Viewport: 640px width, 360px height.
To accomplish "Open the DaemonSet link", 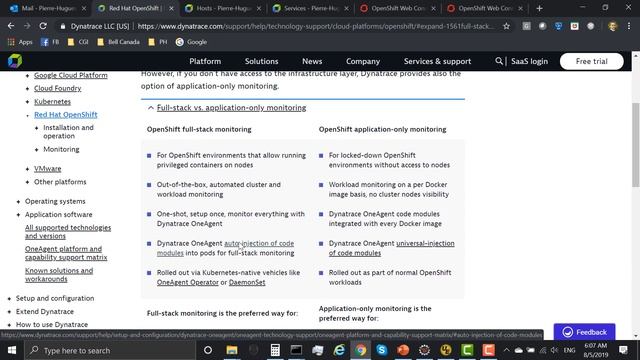I will pyautogui.click(x=247, y=282).
